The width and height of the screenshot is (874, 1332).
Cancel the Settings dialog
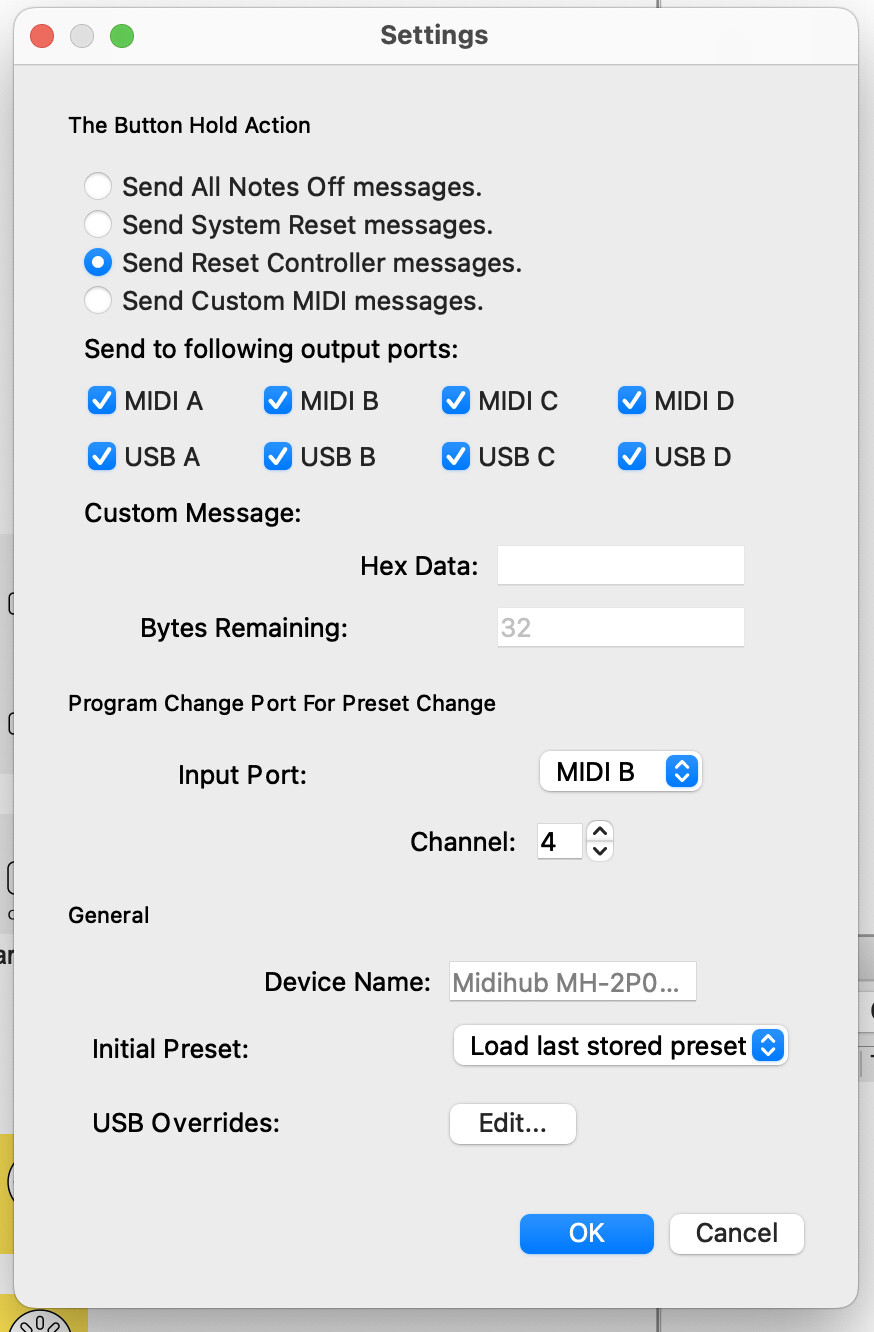736,1233
